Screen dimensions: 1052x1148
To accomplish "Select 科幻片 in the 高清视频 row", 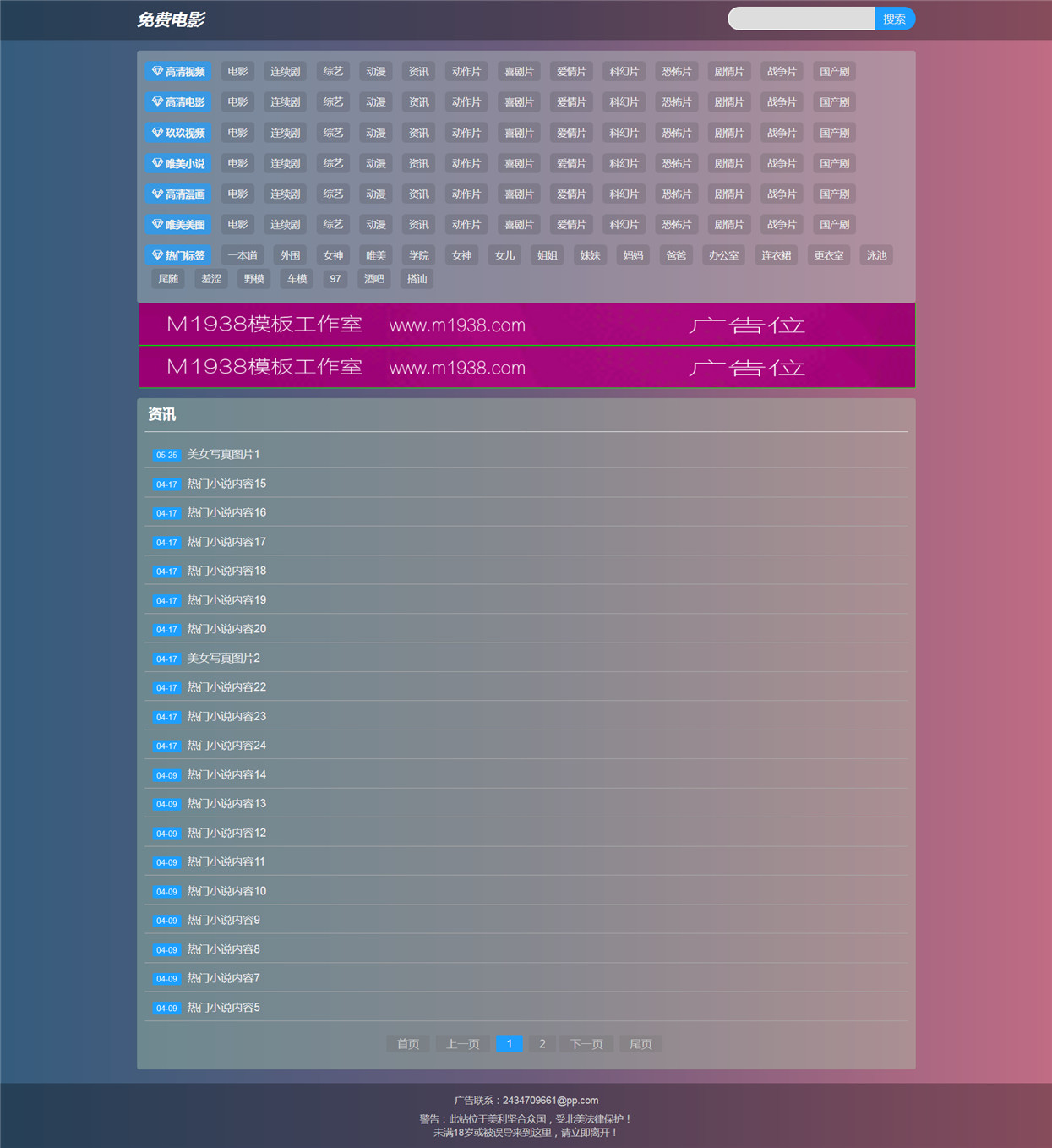I will (x=624, y=72).
